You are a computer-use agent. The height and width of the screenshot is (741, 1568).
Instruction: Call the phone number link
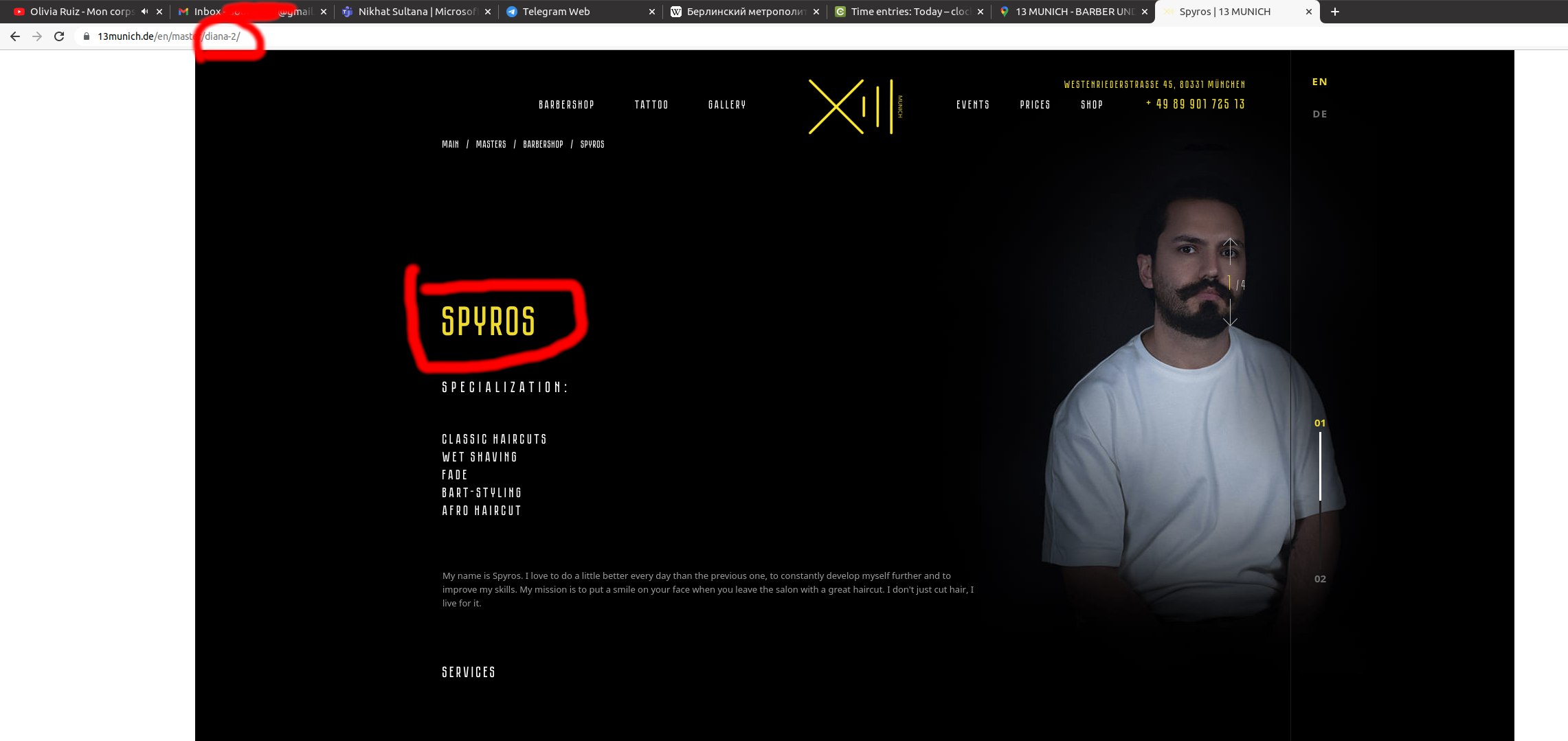[1196, 104]
